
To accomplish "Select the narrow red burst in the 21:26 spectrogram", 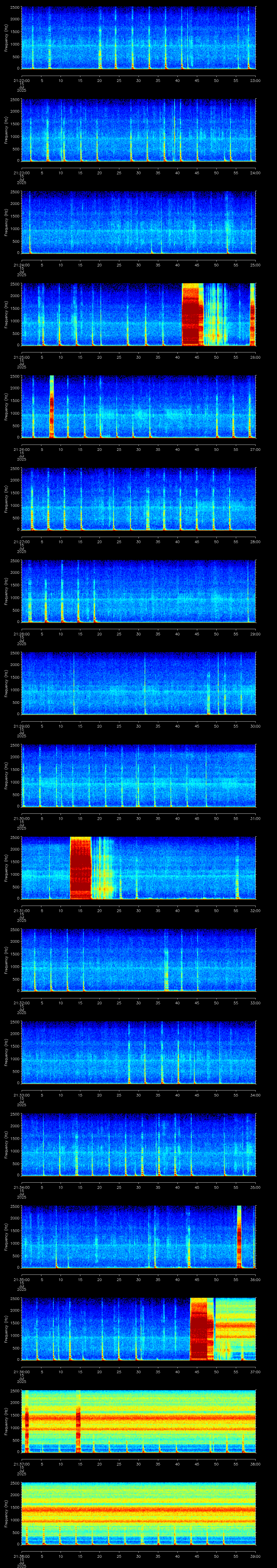I will click(52, 407).
